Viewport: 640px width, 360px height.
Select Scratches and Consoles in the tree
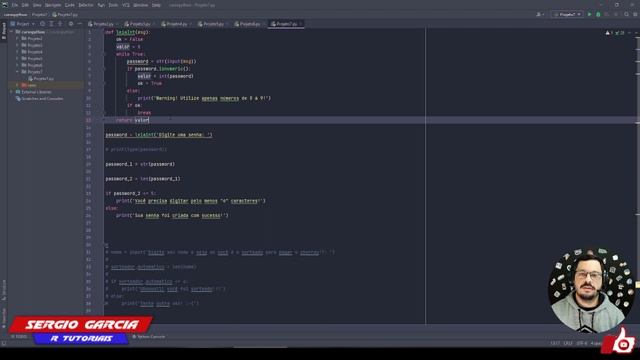click(x=40, y=98)
